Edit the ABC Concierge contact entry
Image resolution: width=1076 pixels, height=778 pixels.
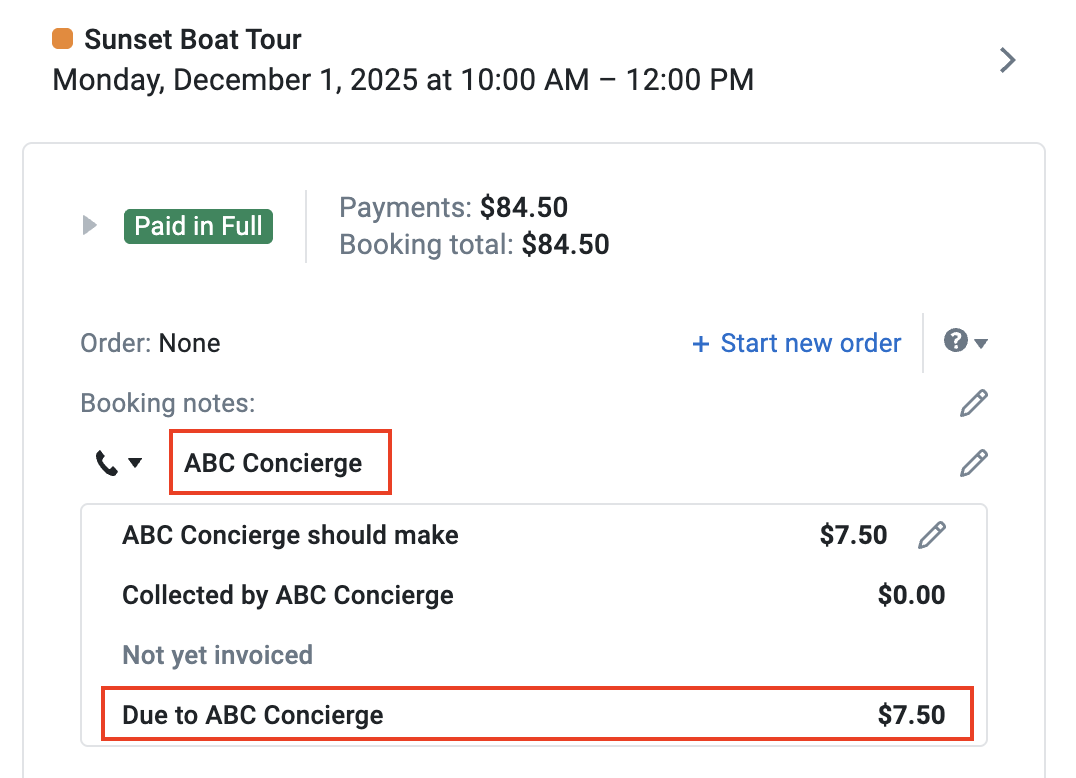973,462
